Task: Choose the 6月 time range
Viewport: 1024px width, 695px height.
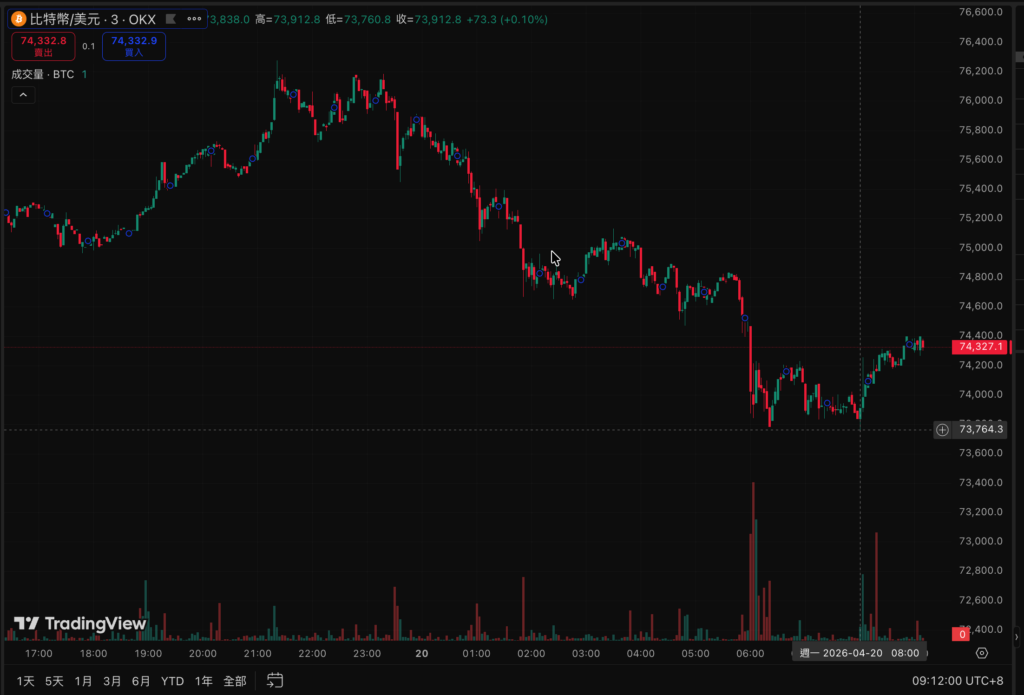Action: [141, 680]
